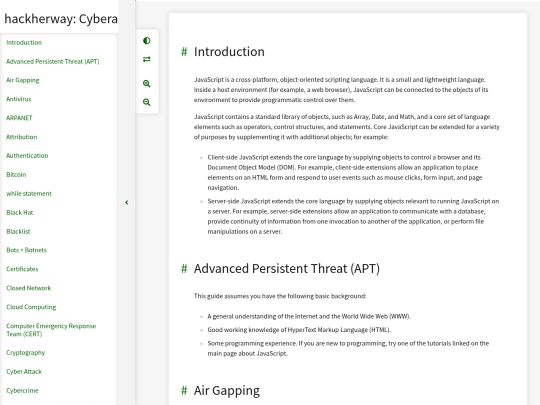Screen dimensions: 540x405
Task: Select Attribution in the sidebar list
Action: 22,137
